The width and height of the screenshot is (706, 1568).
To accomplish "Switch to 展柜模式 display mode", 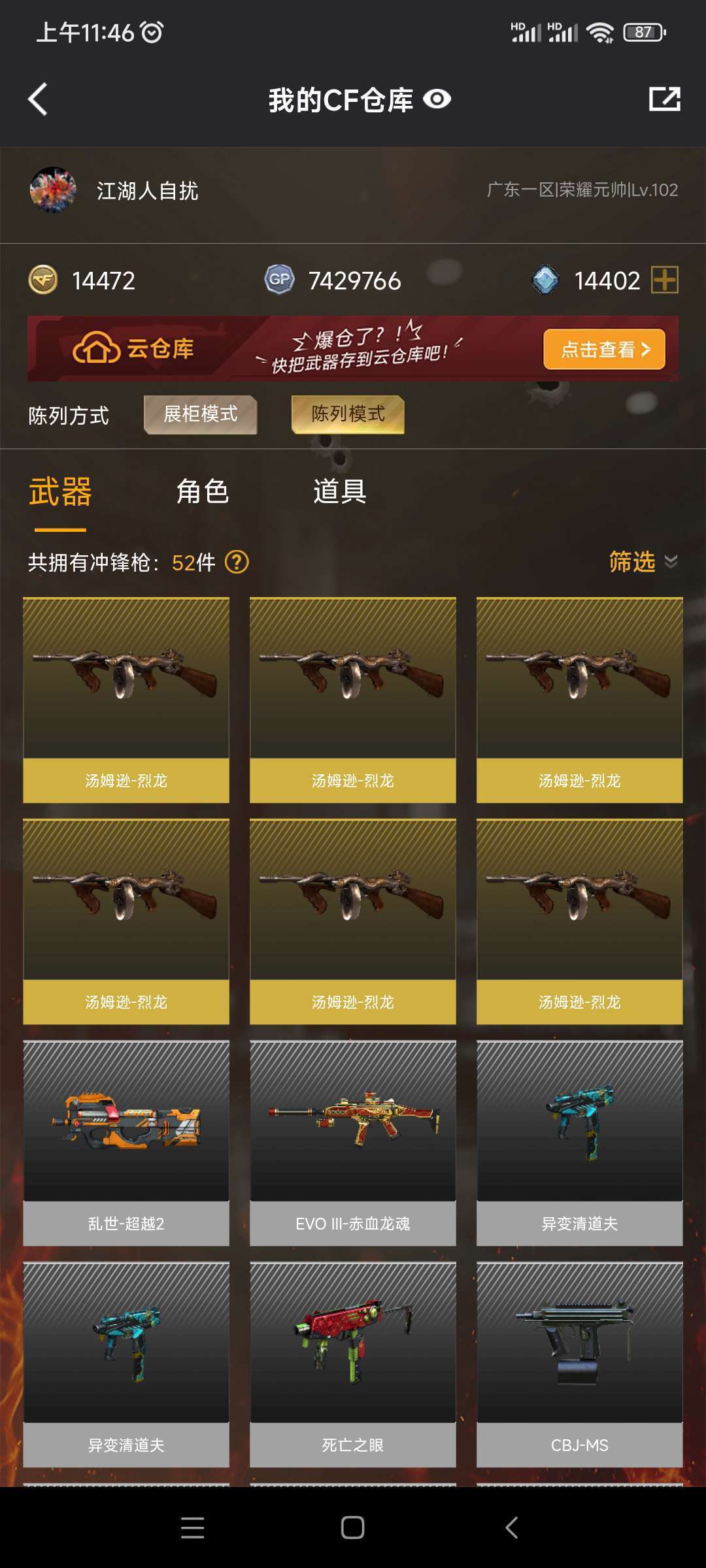I will coord(200,414).
